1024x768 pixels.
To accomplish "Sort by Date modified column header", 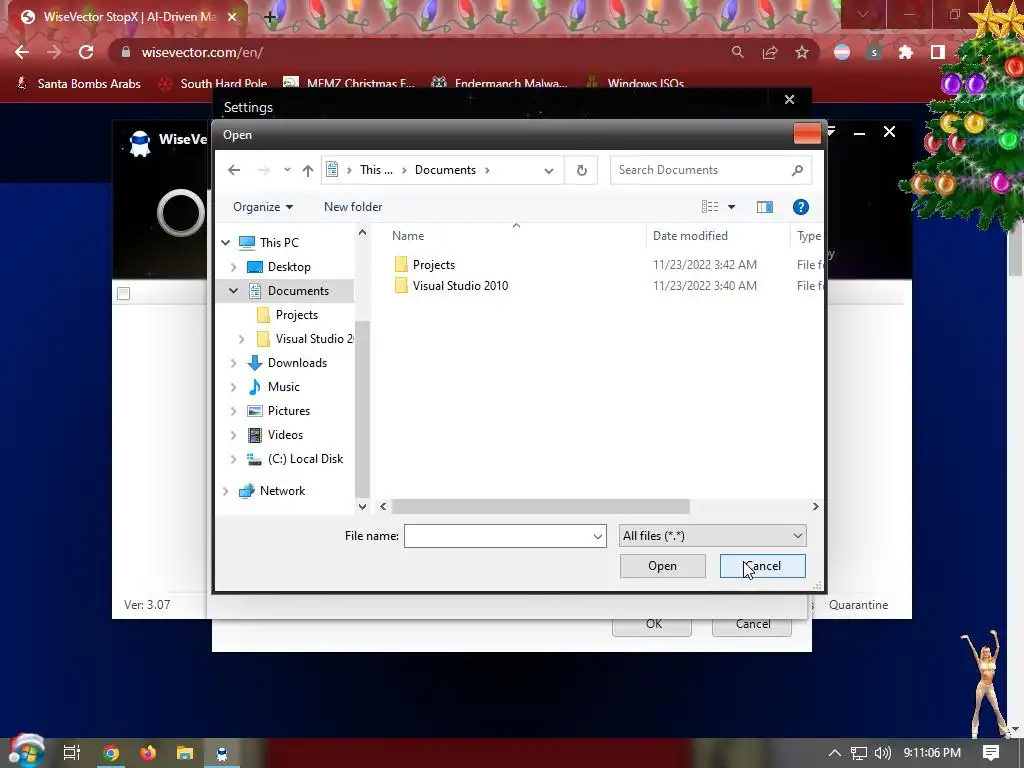I will [690, 236].
